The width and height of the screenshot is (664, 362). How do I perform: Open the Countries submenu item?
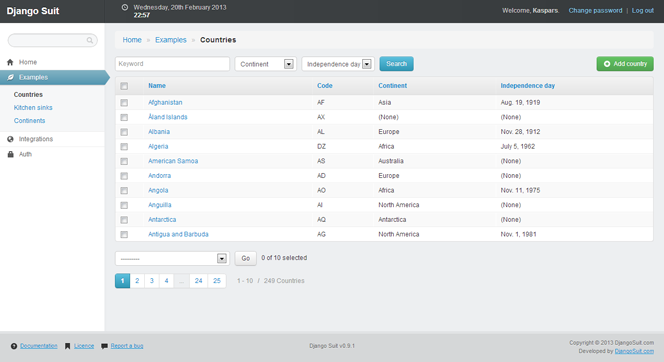click(x=28, y=94)
